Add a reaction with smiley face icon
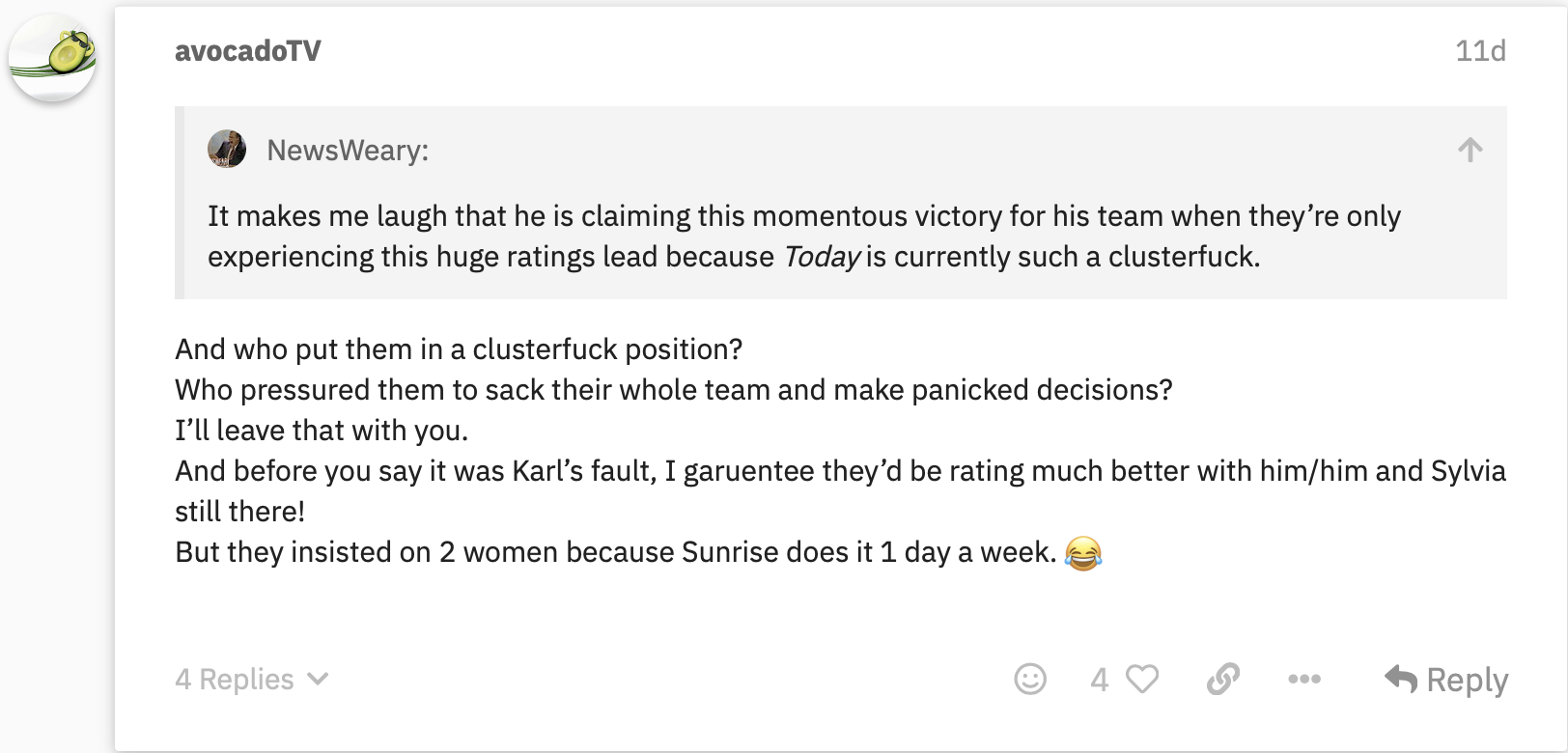The image size is (1568, 753). (x=1030, y=680)
